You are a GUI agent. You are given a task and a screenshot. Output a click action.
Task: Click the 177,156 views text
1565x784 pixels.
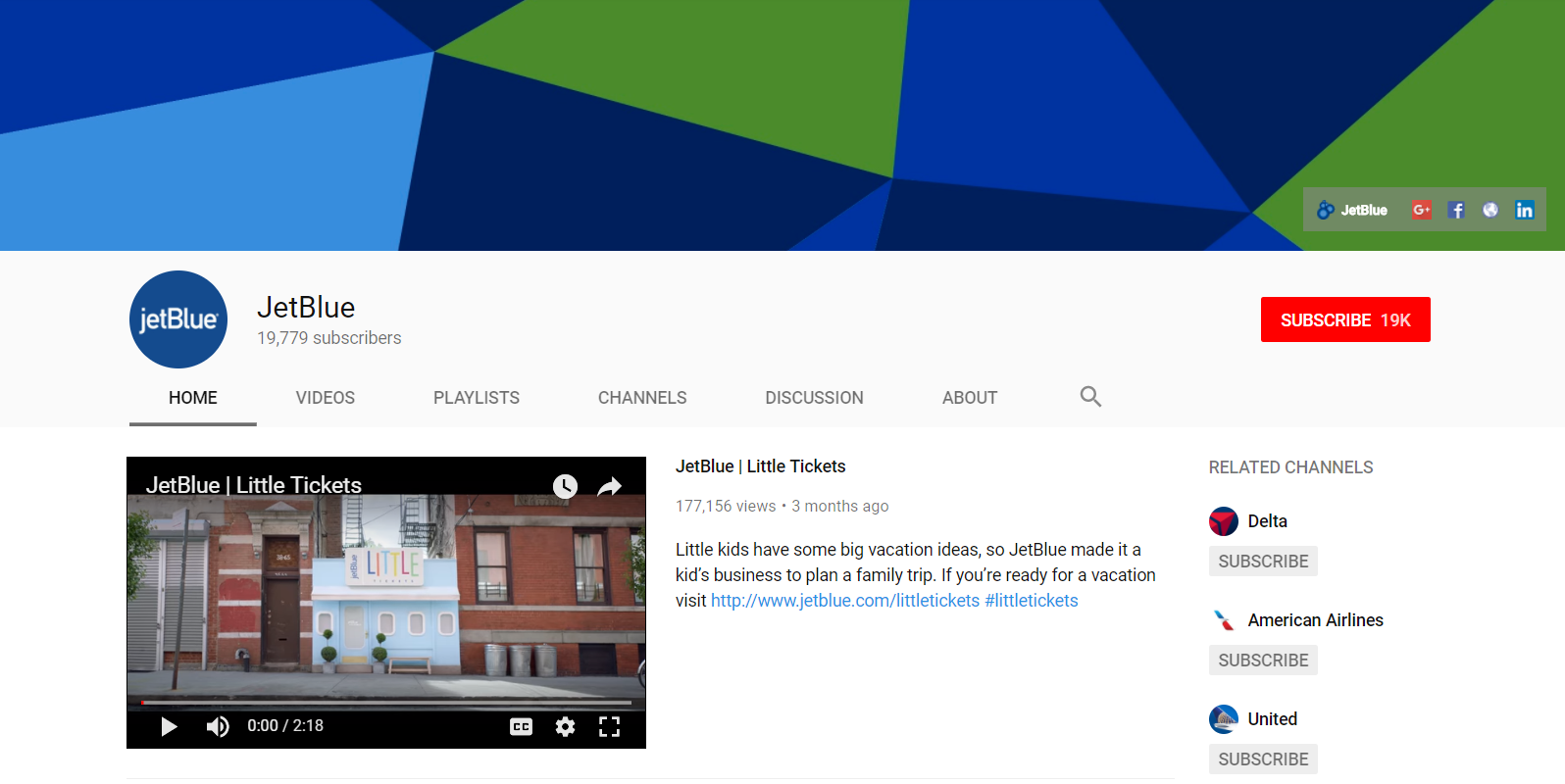726,507
